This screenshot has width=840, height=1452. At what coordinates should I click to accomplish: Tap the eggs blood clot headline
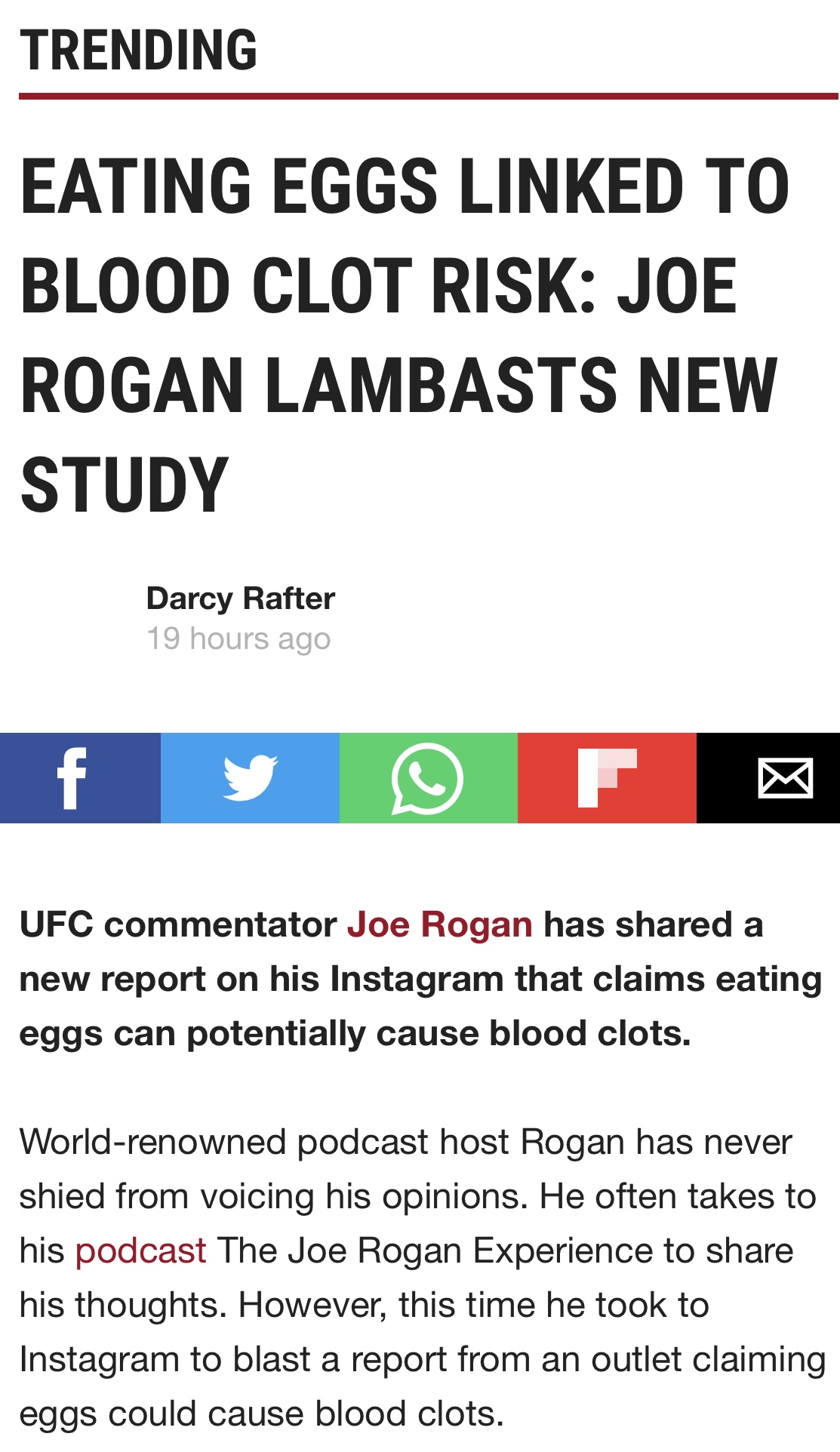(405, 334)
